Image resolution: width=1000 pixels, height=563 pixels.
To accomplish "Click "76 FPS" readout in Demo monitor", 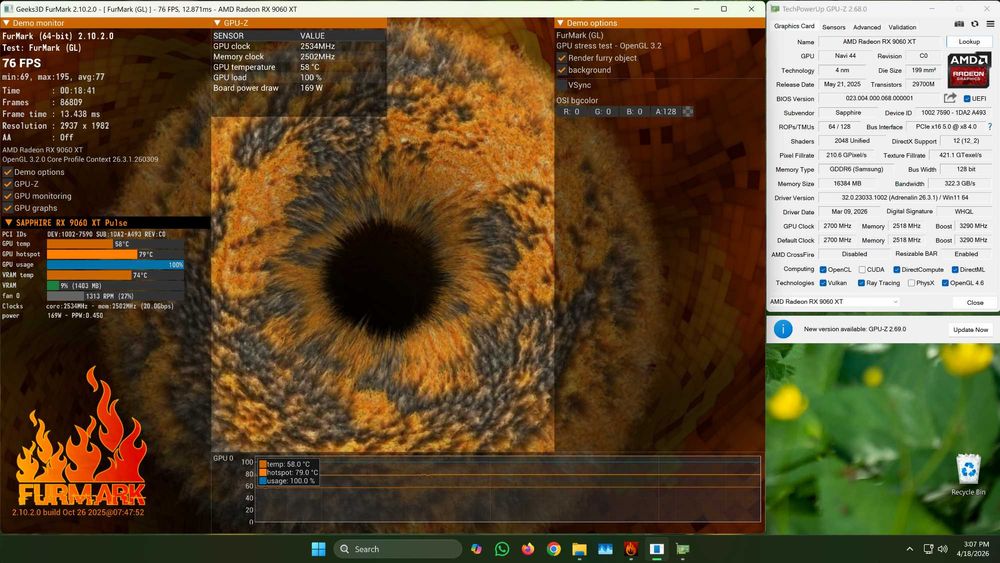I will 22,63.
